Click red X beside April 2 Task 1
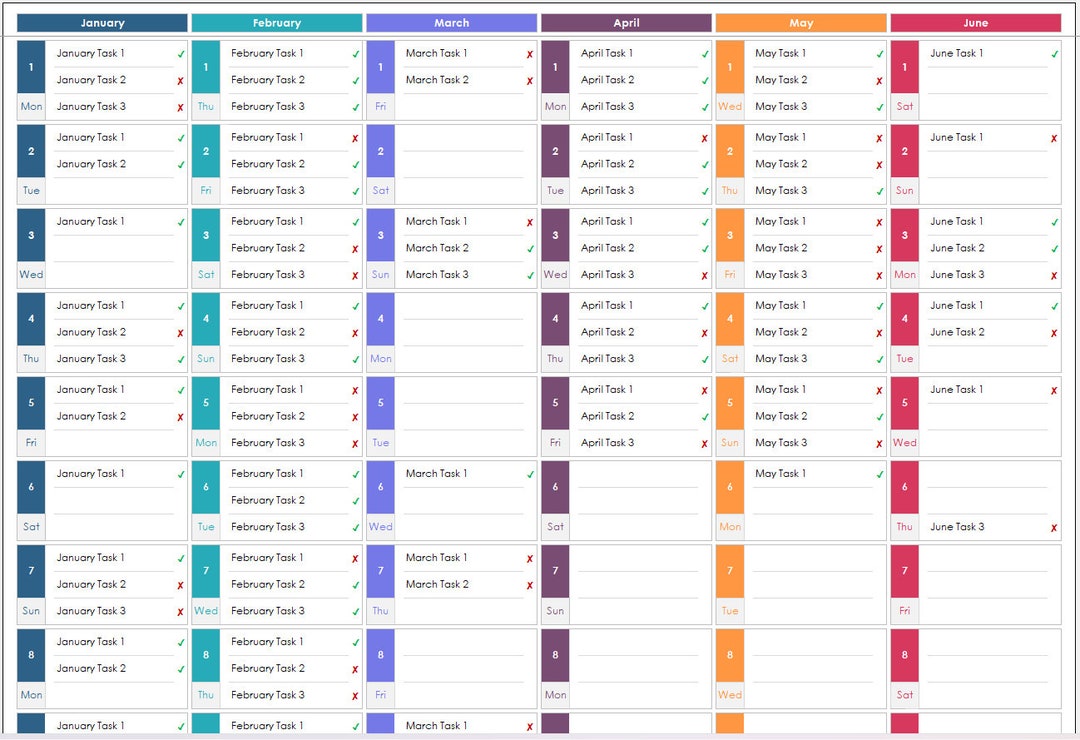 pos(705,138)
